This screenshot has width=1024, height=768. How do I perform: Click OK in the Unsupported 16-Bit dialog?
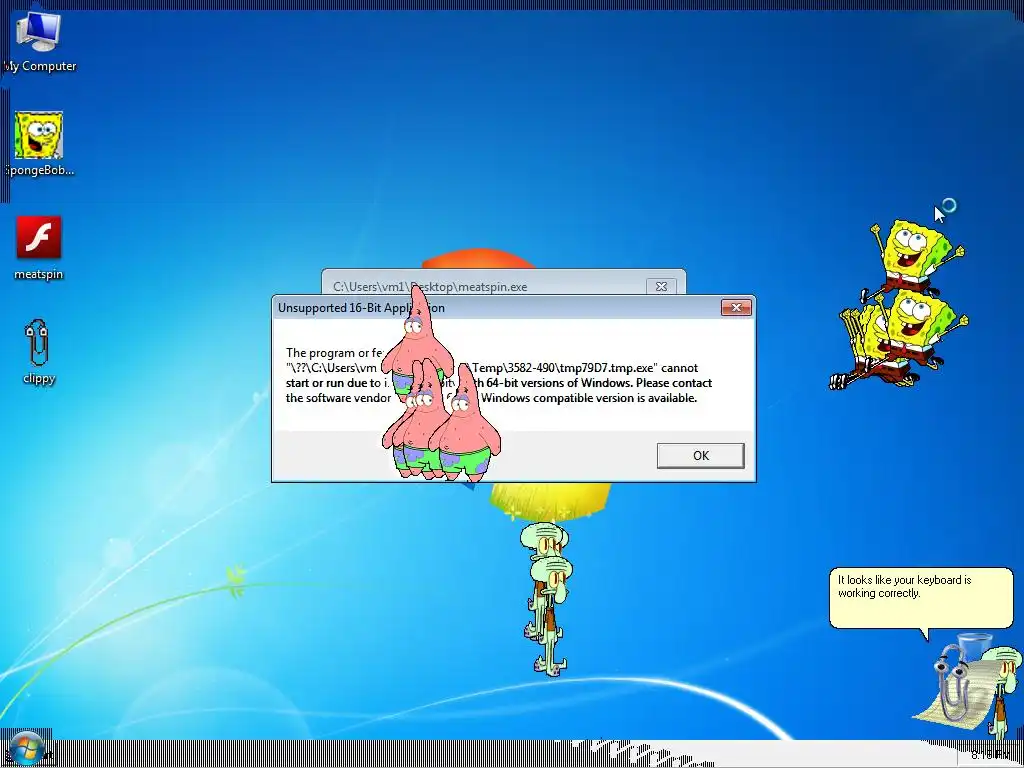[700, 455]
